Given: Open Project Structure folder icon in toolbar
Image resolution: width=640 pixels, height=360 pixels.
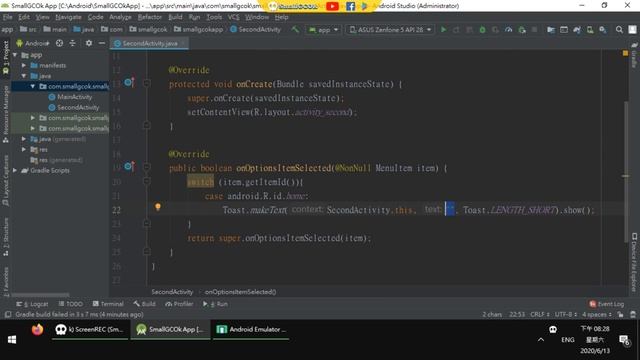Looking at the screenshot, I should click(551, 30).
